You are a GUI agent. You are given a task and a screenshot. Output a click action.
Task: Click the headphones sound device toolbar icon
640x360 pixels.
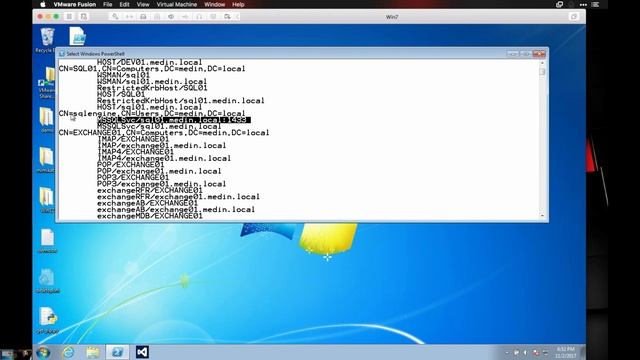click(x=199, y=17)
